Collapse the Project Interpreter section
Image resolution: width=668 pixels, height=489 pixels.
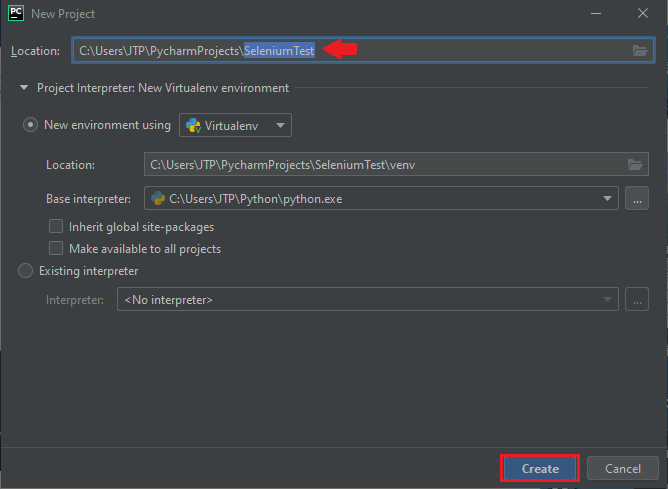24,88
